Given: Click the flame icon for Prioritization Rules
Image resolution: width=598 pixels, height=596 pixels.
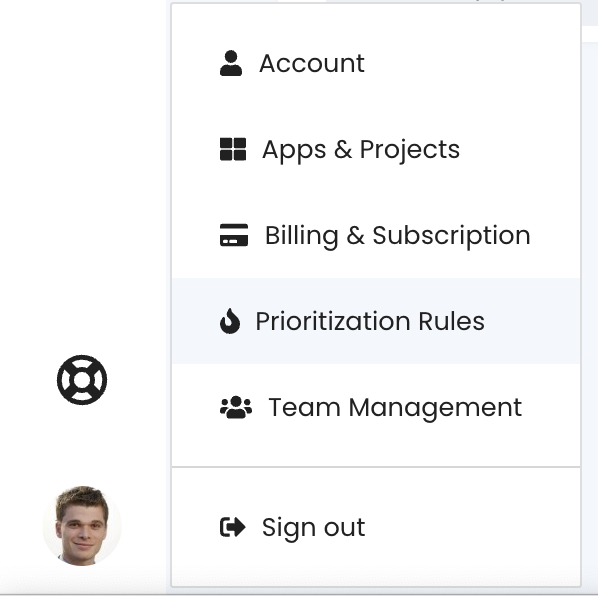Looking at the screenshot, I should (x=230, y=321).
